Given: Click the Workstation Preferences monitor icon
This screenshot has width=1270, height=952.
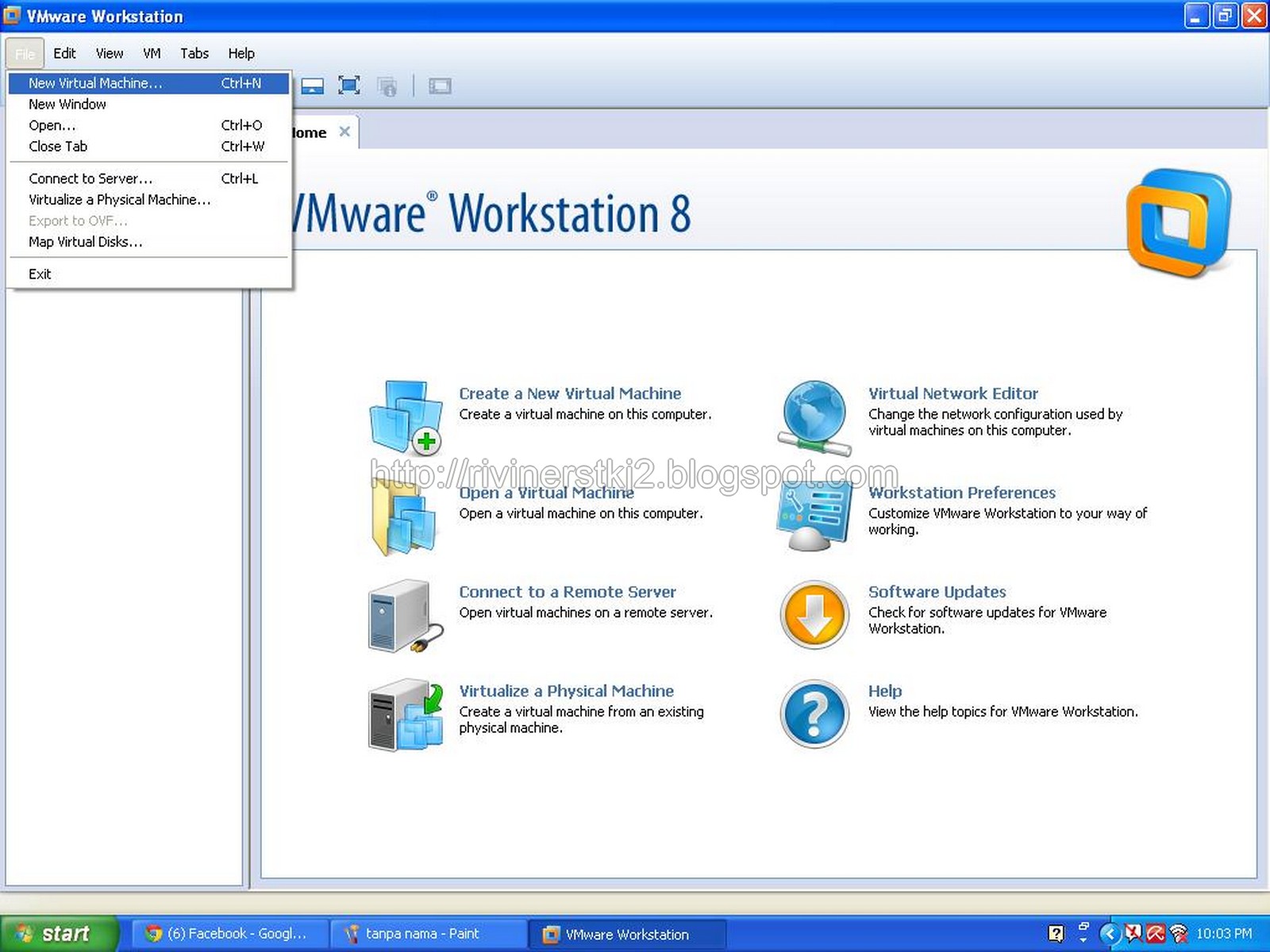Looking at the screenshot, I should point(814,516).
